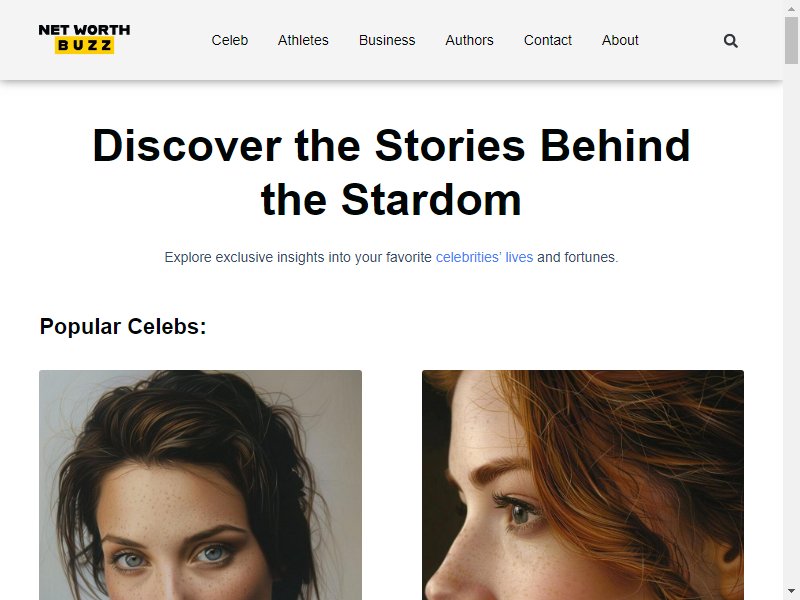Open the About page

[x=620, y=40]
